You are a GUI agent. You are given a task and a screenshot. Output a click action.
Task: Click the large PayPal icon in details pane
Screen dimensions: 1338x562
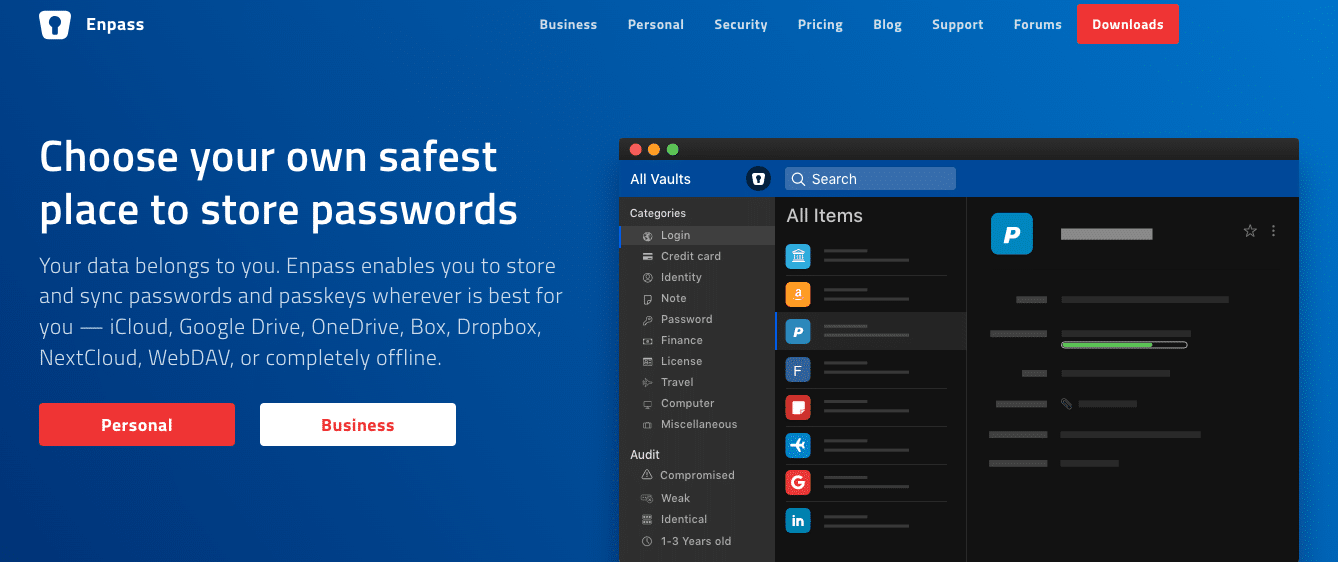point(1011,234)
